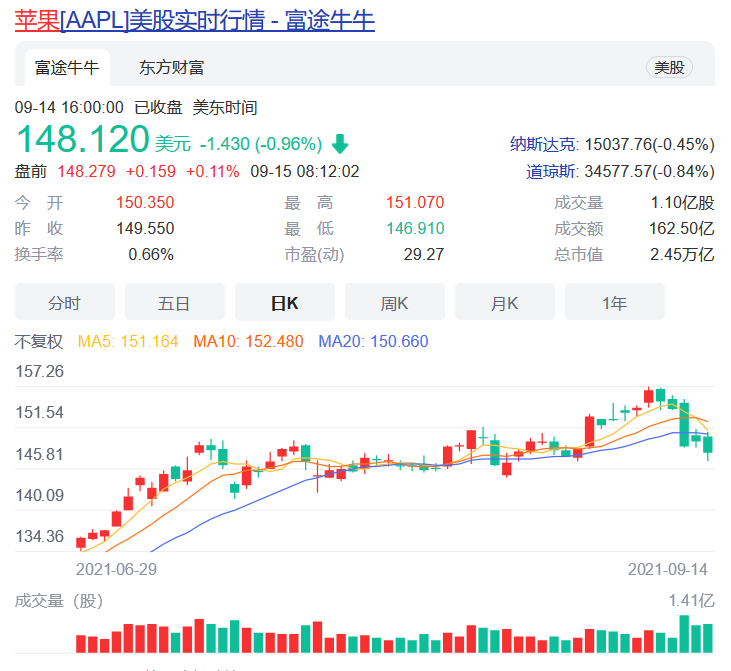Click the change value -1.430 (-0.96%)
Image resolution: width=731 pixels, height=671 pixels.
pos(261,144)
